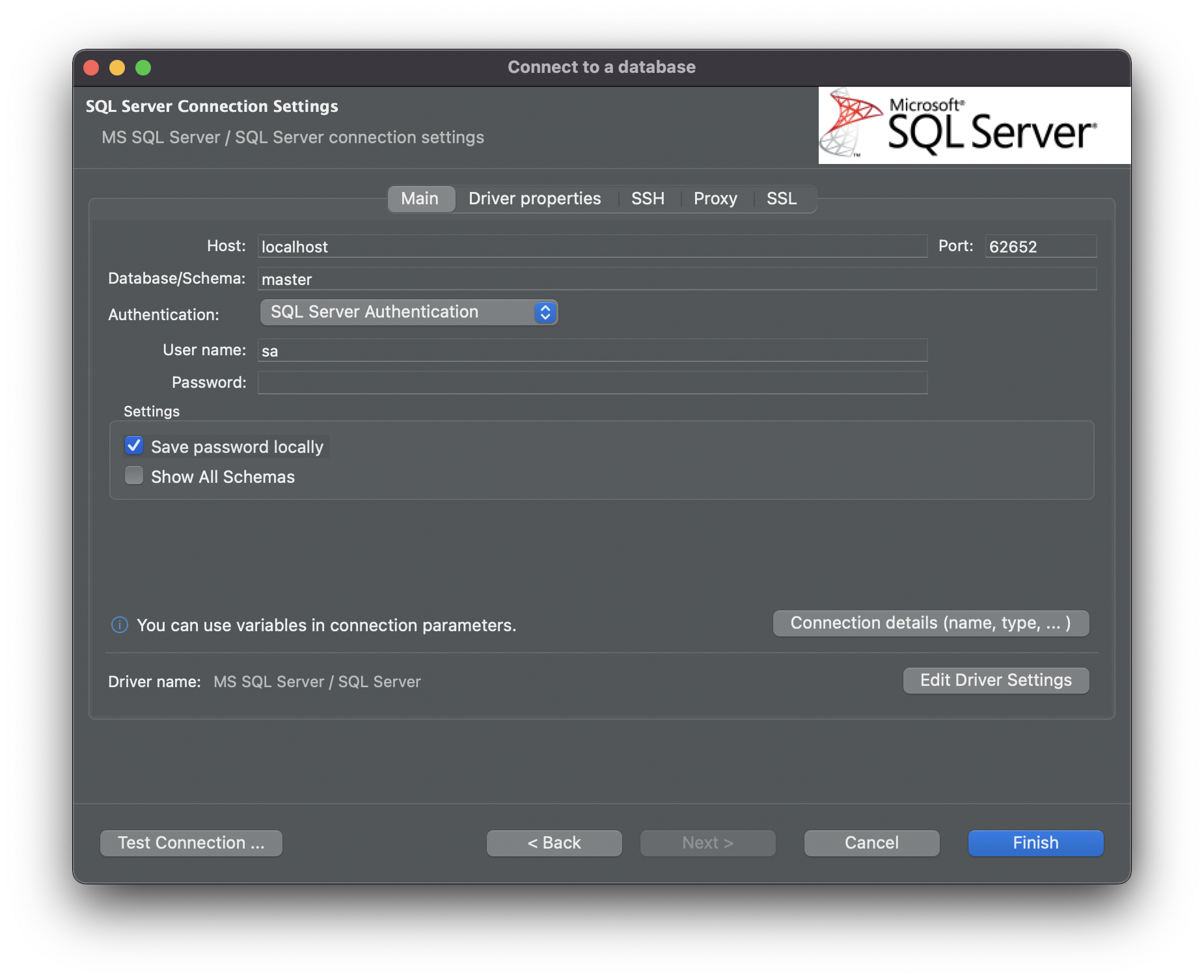Go back using the Back button
Screen dimensions: 1204x980
[x=553, y=843]
